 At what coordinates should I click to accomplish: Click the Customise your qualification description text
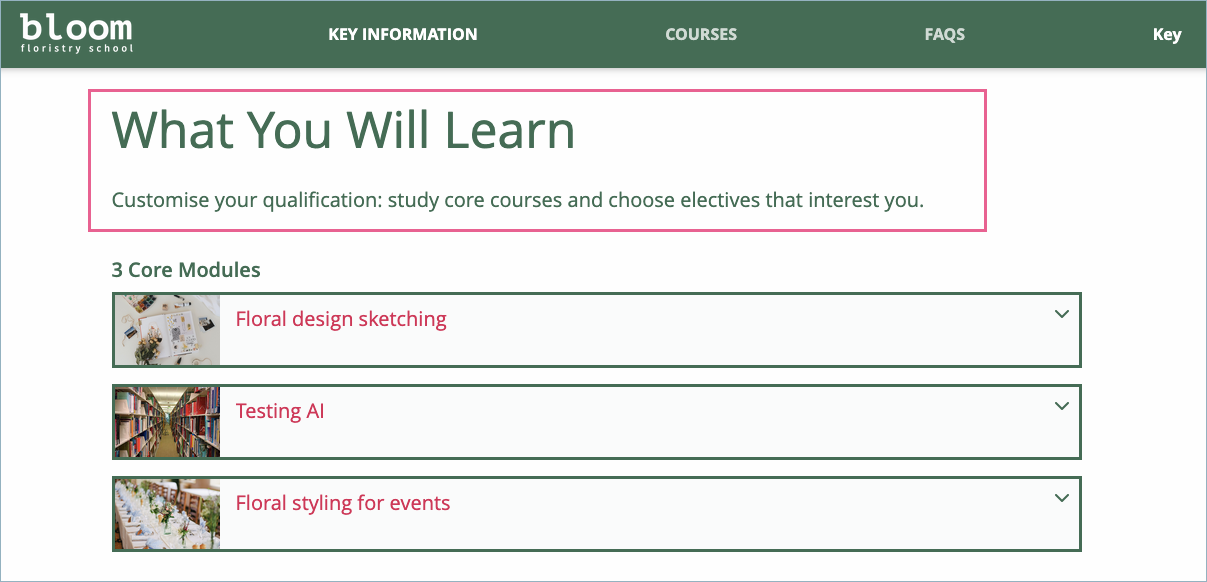pyautogui.click(x=517, y=200)
